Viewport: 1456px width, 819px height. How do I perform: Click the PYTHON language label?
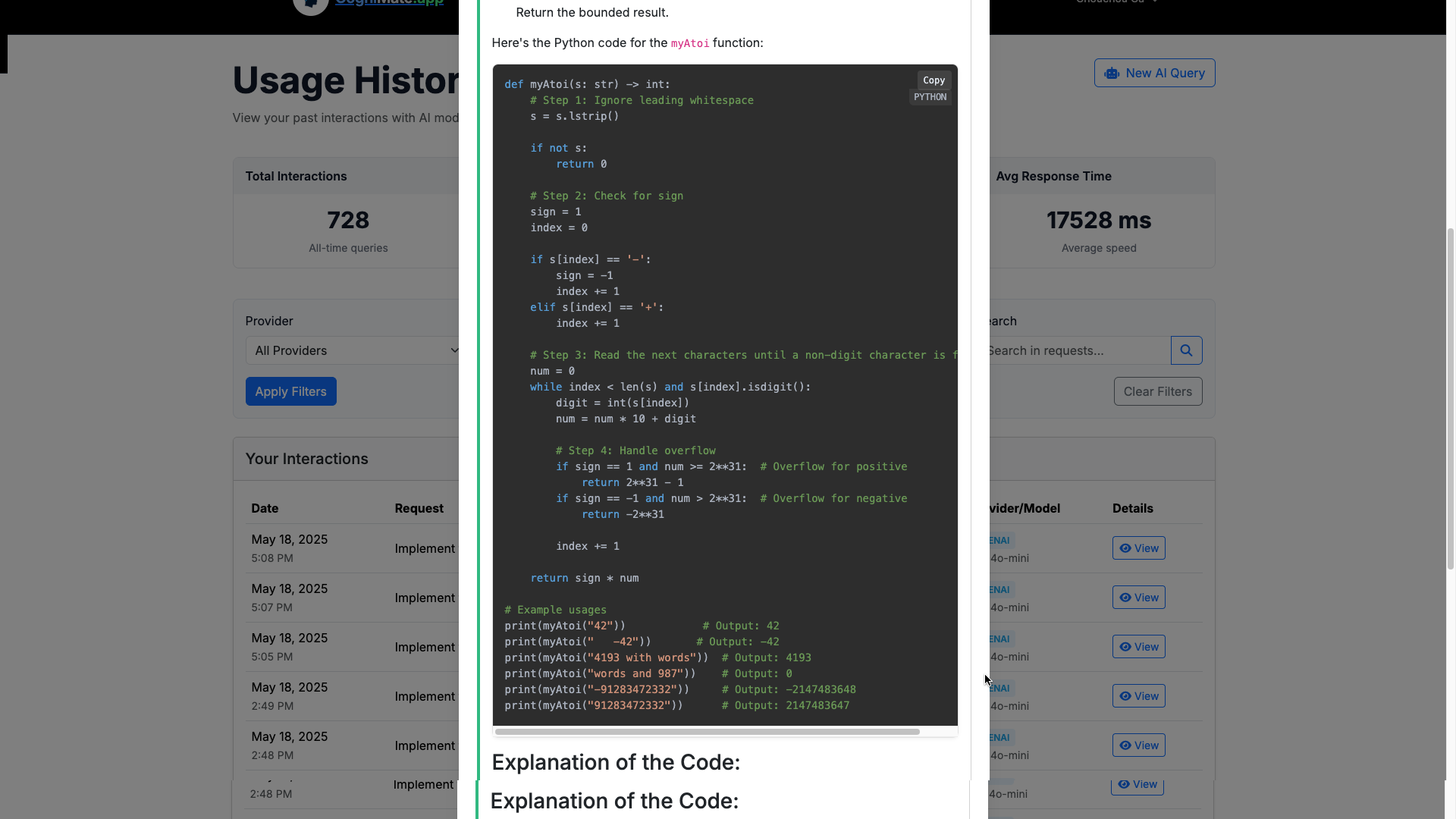[930, 97]
